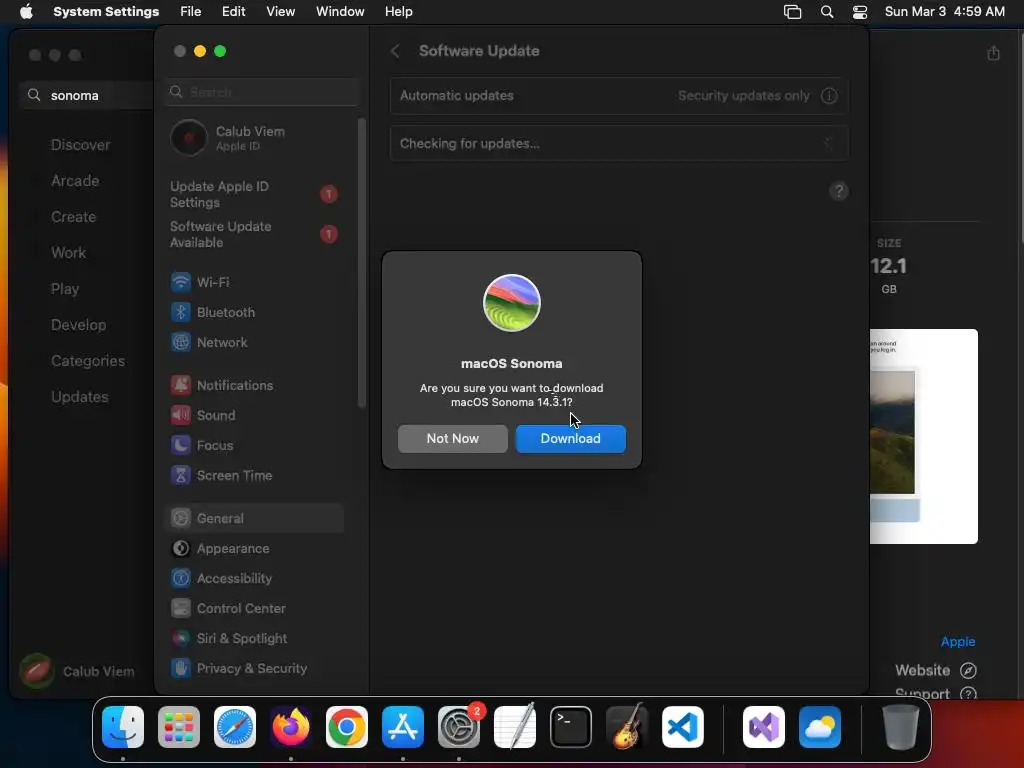Image resolution: width=1024 pixels, height=768 pixels.
Task: Click the date and time in menu bar
Action: (944, 12)
